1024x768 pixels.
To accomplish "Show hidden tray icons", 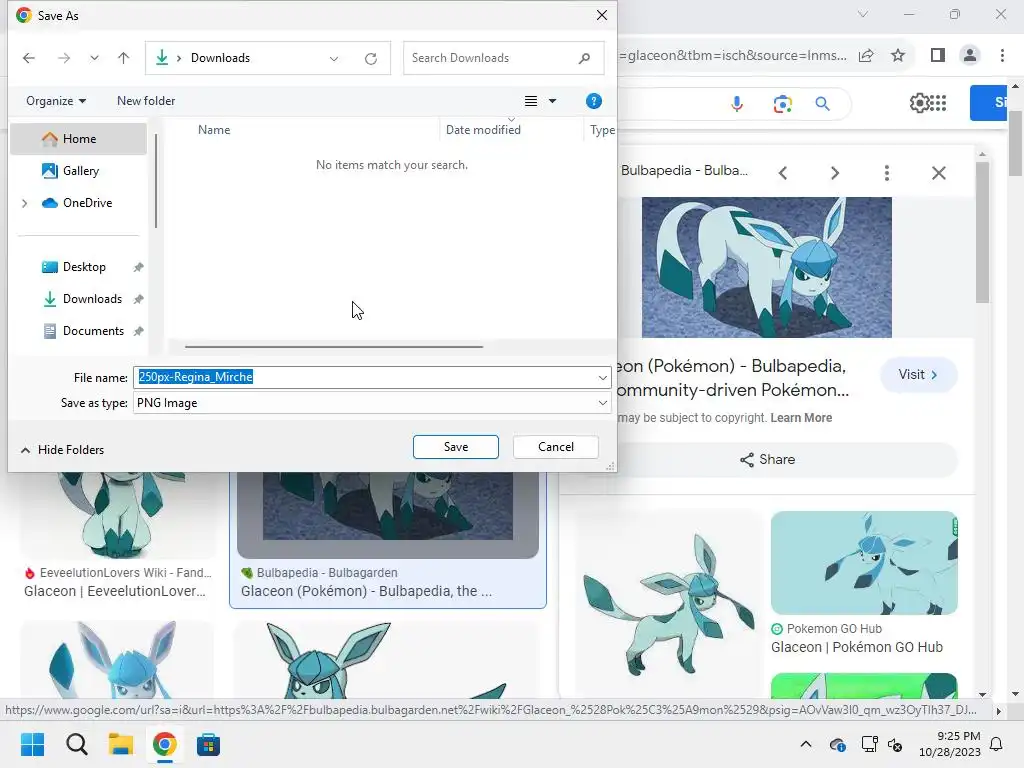I will (806, 744).
